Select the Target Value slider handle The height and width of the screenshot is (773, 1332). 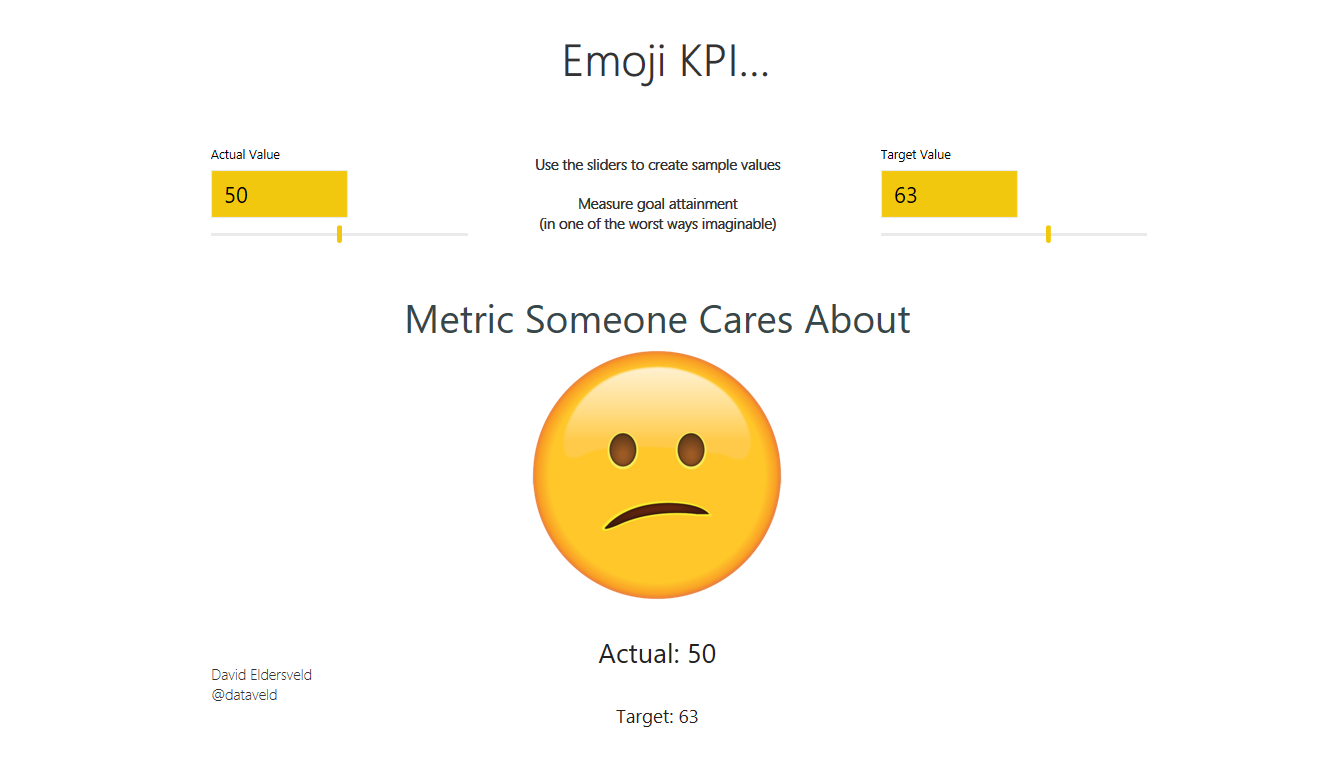pos(1047,233)
